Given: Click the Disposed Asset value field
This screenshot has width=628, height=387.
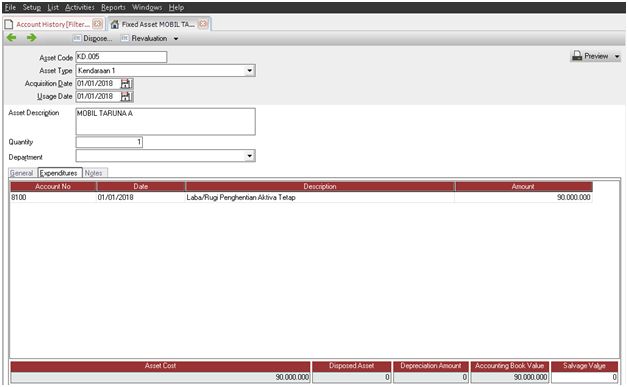Looking at the screenshot, I should click(352, 377).
